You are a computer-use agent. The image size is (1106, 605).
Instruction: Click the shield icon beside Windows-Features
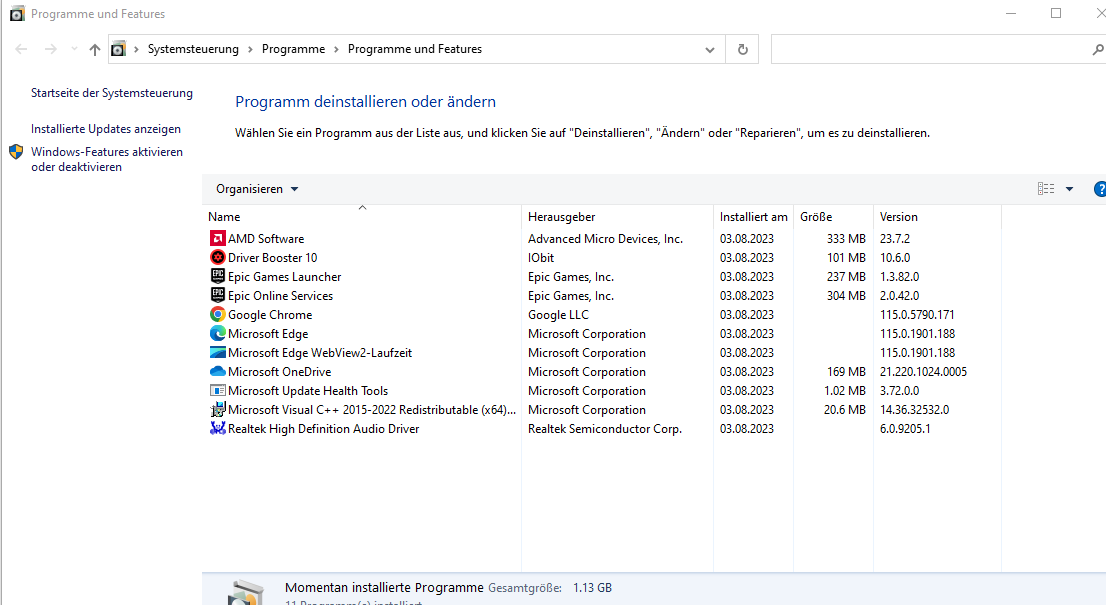tap(16, 152)
